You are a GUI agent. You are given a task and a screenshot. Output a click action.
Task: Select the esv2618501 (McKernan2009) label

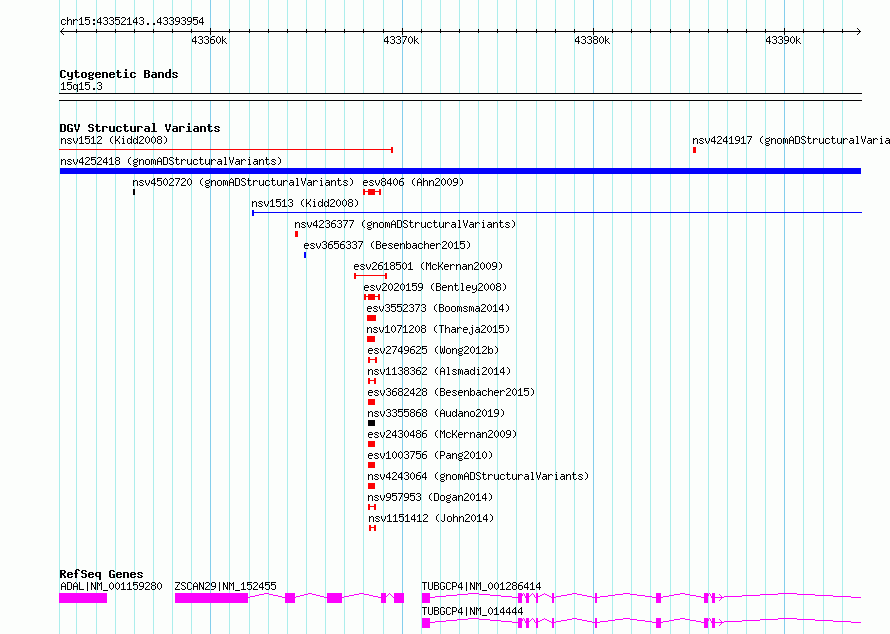(429, 266)
